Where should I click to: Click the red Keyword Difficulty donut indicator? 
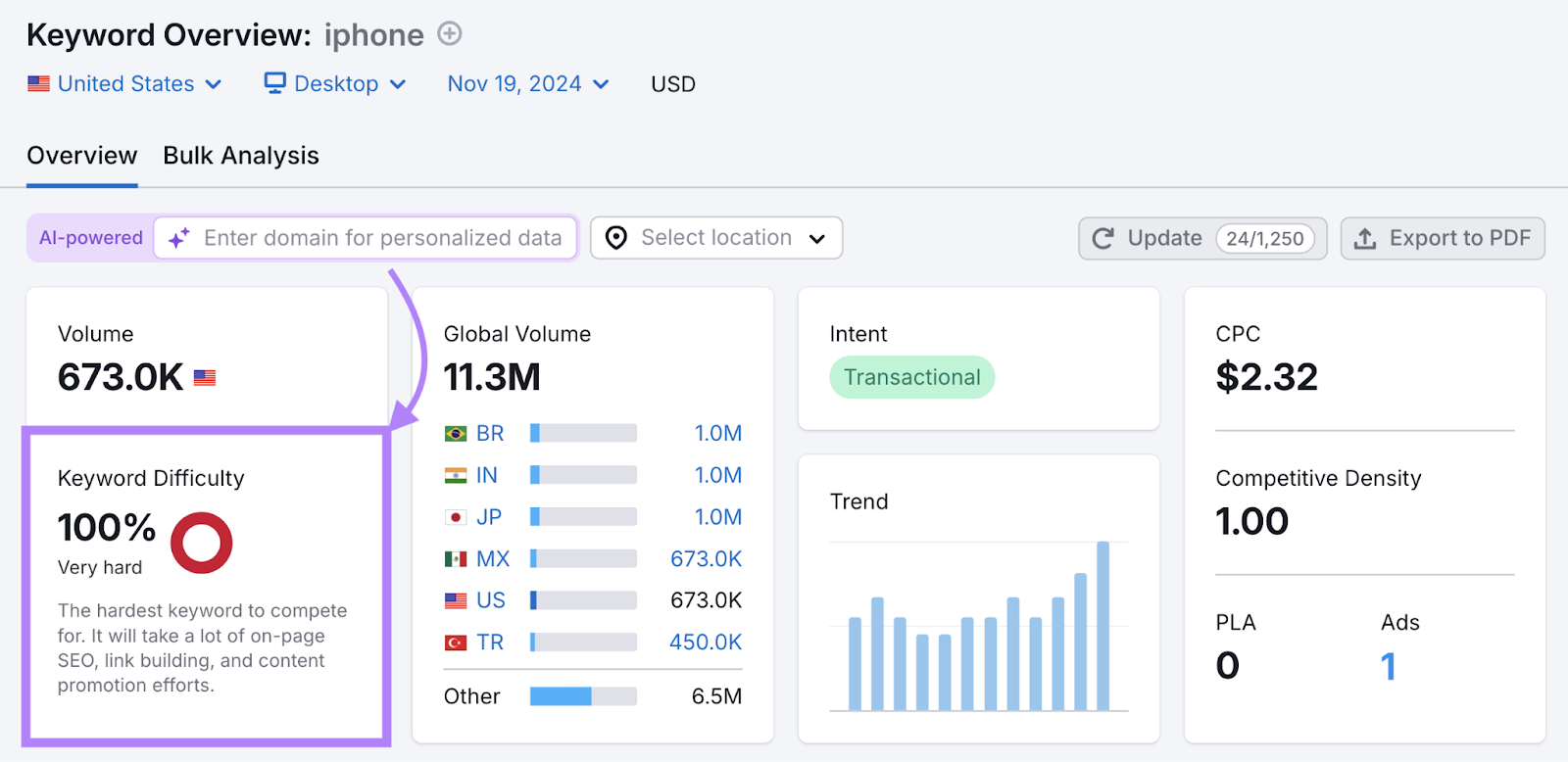pos(202,543)
